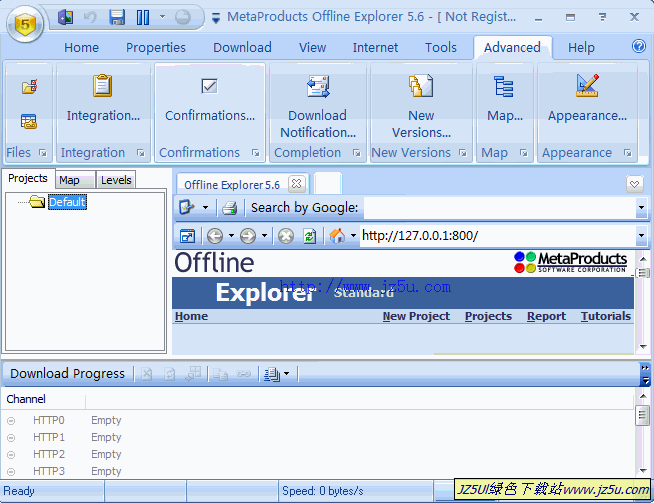The height and width of the screenshot is (503, 654).
Task: Click the download channels list scrollbar
Action: click(643, 433)
